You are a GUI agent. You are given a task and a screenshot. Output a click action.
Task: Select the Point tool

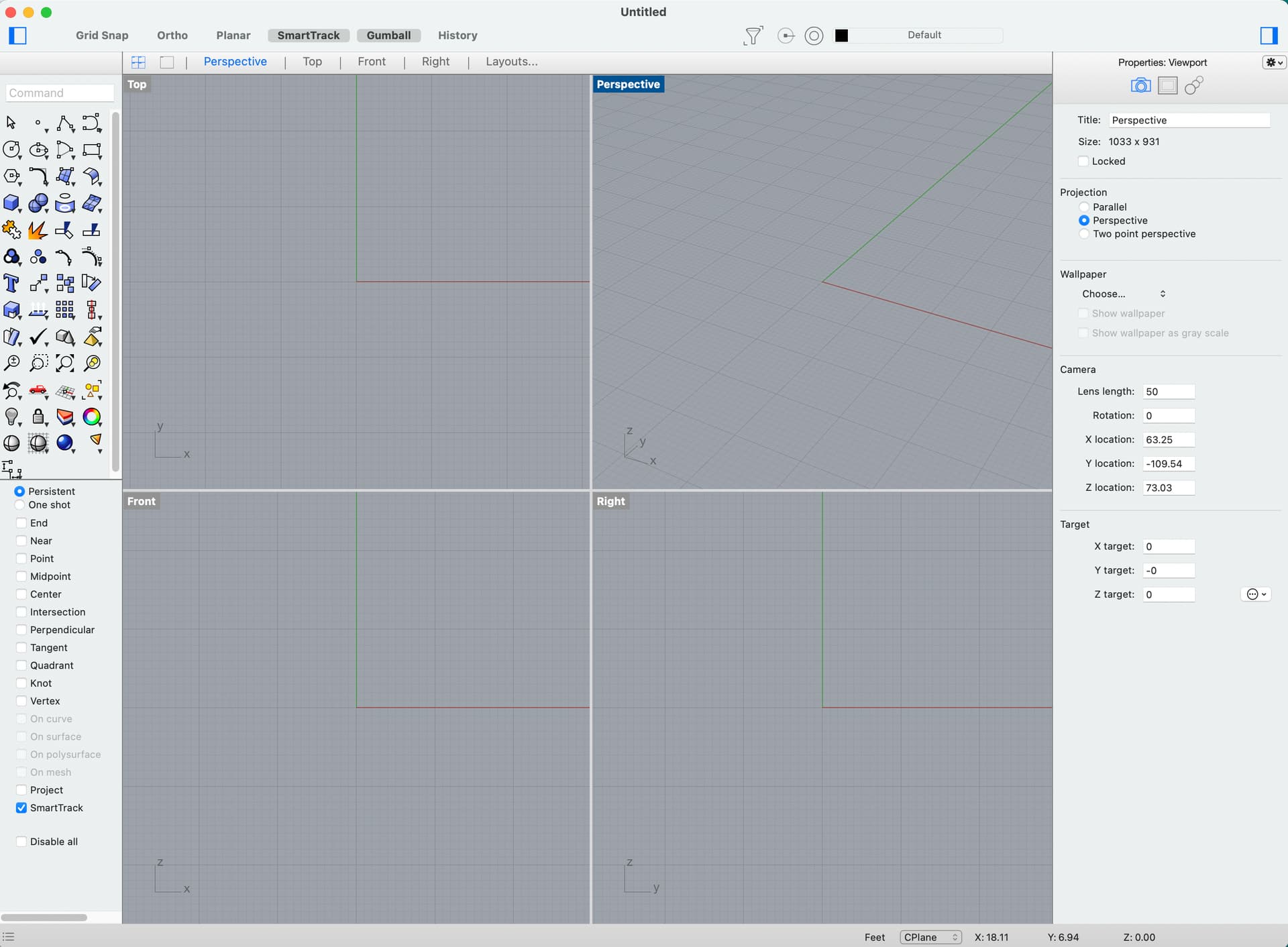point(38,123)
